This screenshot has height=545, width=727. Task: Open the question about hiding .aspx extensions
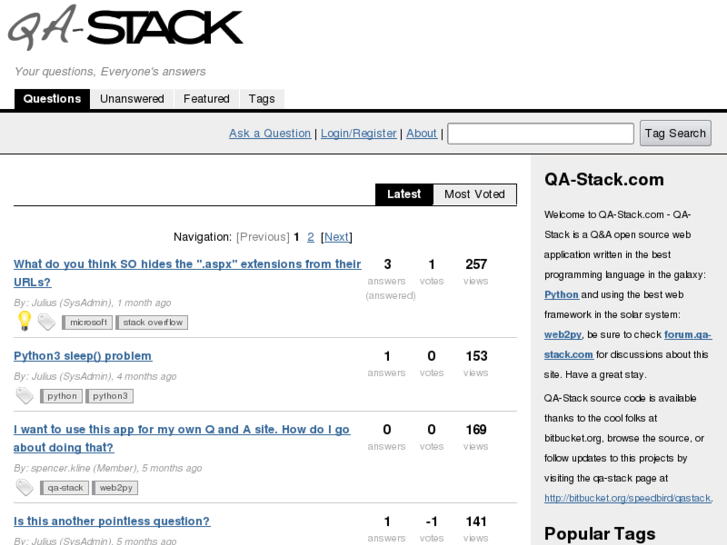(x=187, y=273)
